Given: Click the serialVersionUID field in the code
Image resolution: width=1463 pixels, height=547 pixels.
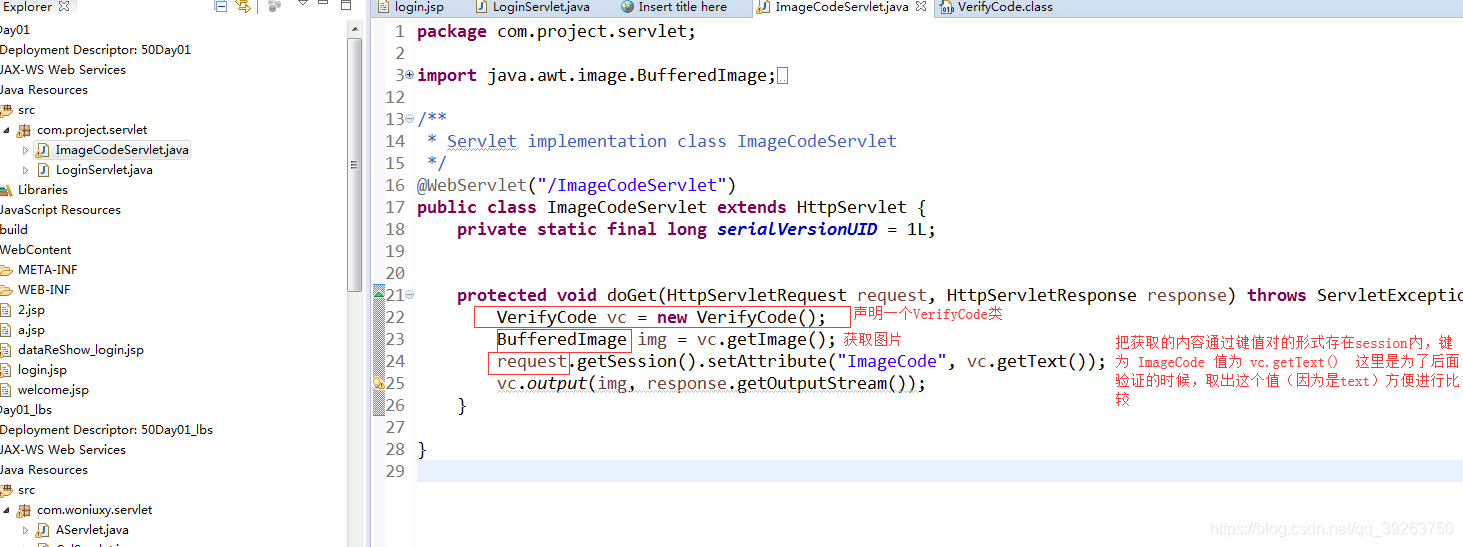Looking at the screenshot, I should 797,229.
